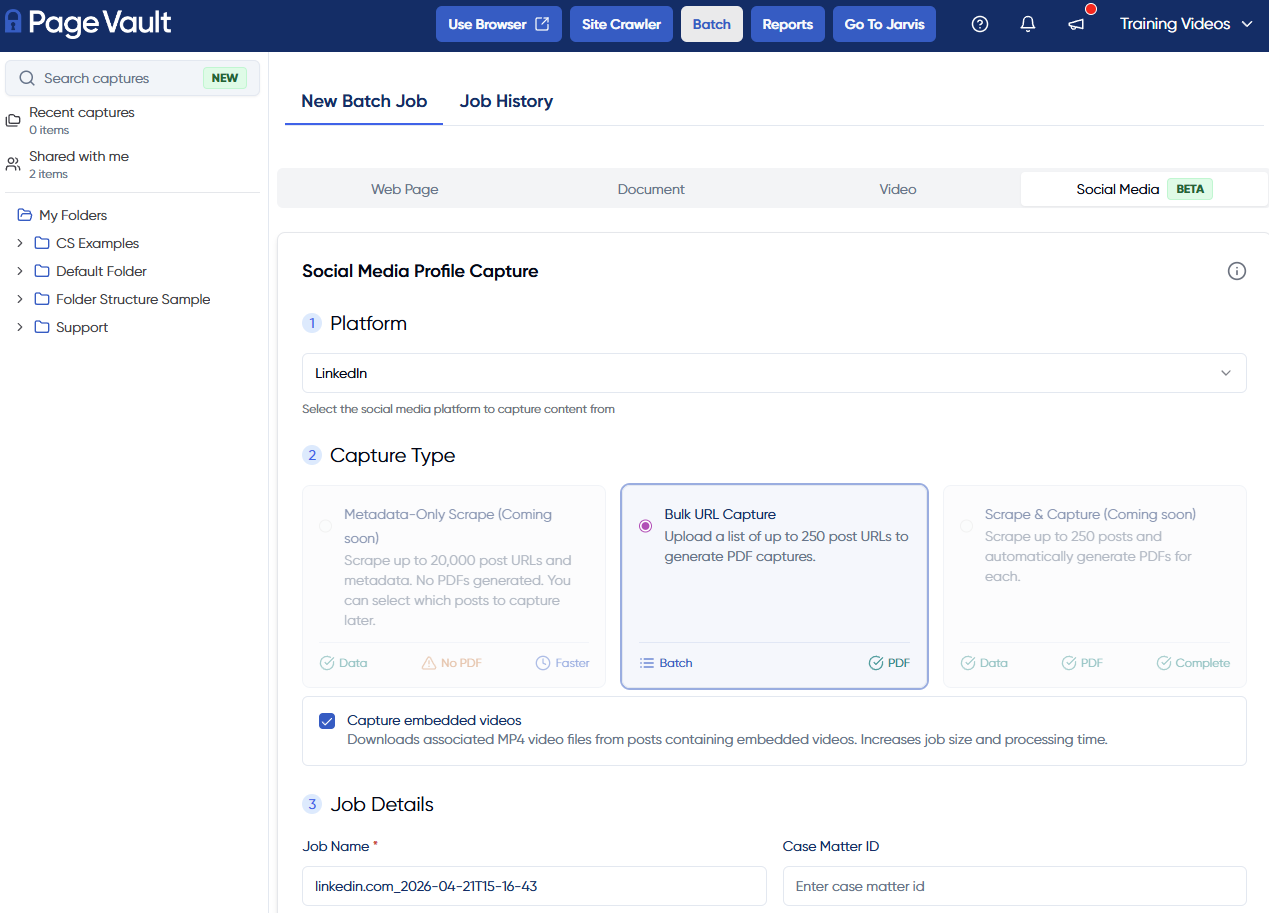Open the notifications bell icon
This screenshot has height=913, width=1269.
1028,24
